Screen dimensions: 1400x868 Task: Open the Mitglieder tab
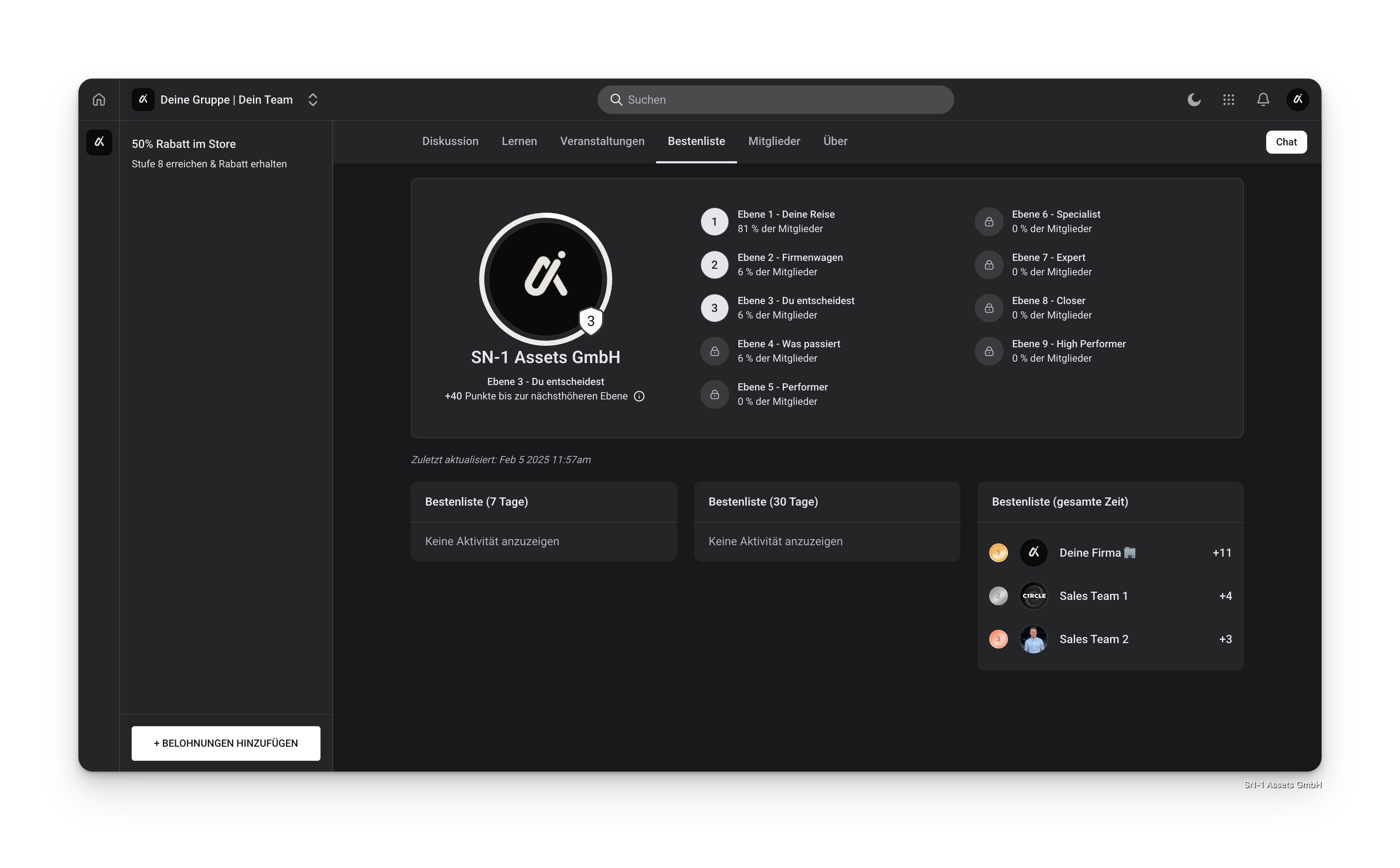(773, 141)
